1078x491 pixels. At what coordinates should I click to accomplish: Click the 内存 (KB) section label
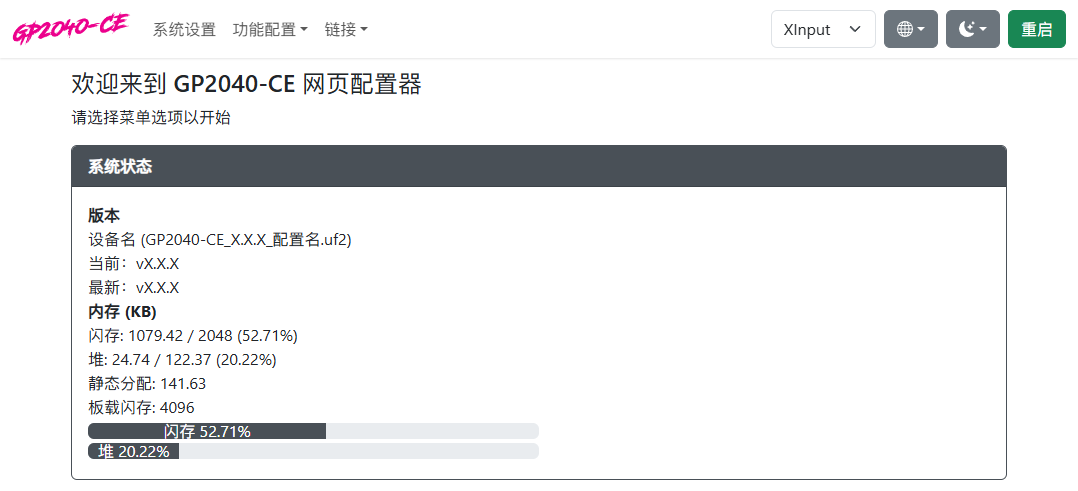click(x=123, y=311)
